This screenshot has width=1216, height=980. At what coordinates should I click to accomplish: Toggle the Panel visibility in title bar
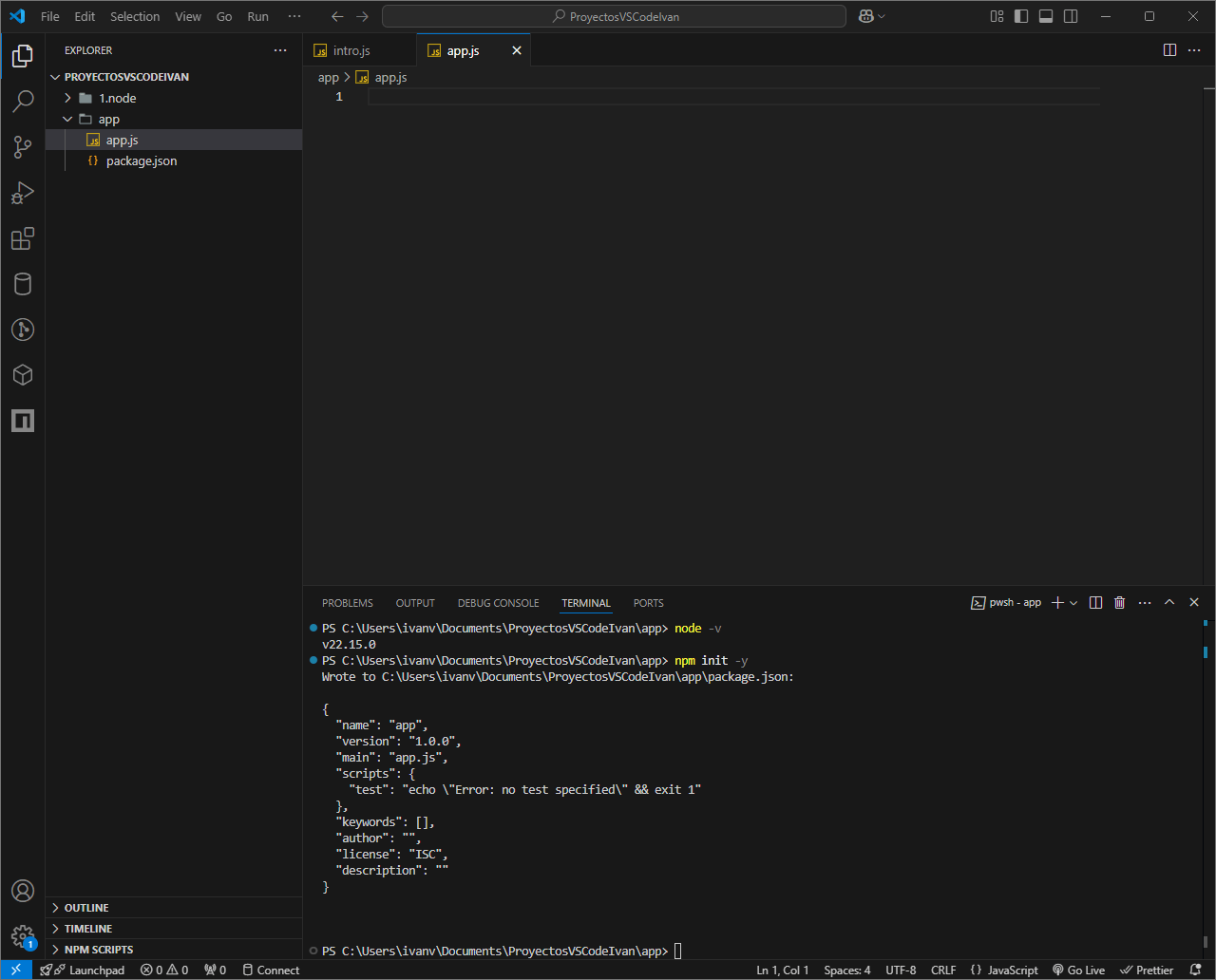(x=1045, y=15)
